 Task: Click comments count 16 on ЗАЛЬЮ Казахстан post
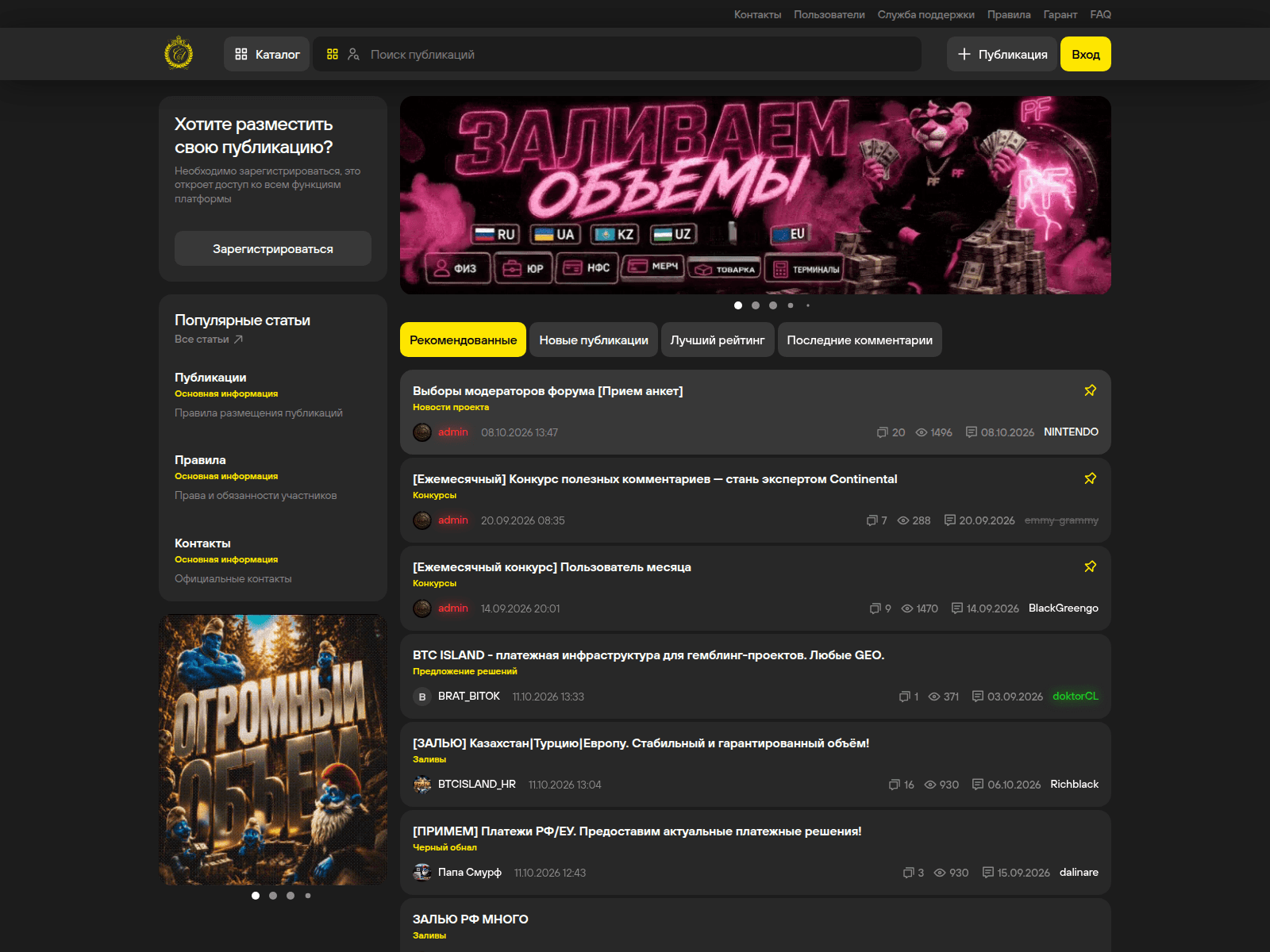901,785
